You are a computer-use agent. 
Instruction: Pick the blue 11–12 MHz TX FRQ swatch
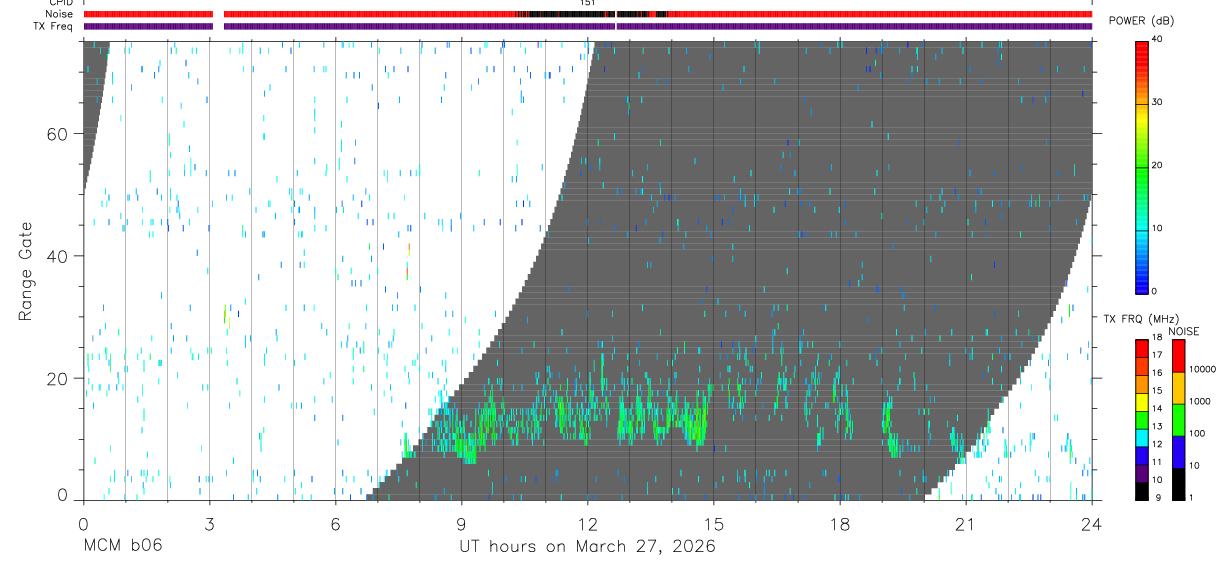(1142, 456)
